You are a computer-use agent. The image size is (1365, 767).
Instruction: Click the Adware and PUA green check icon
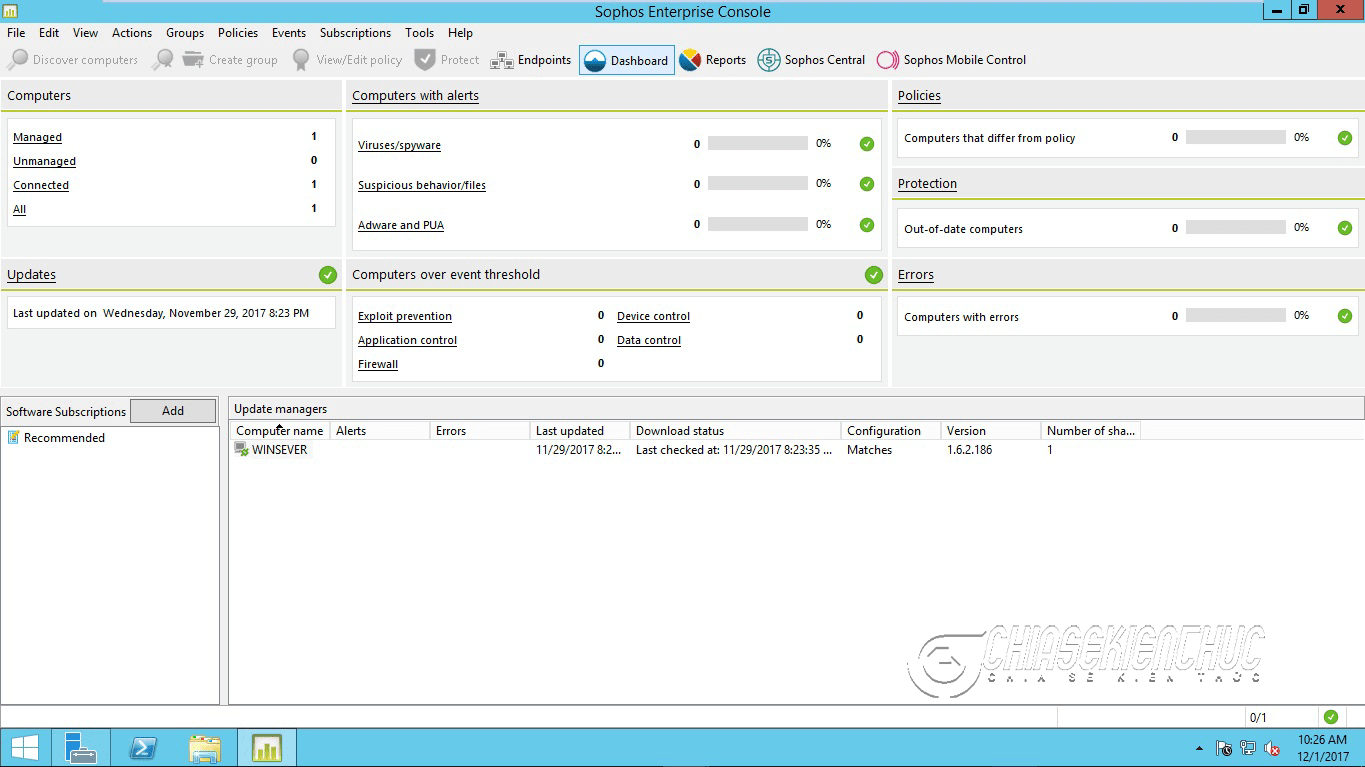867,225
